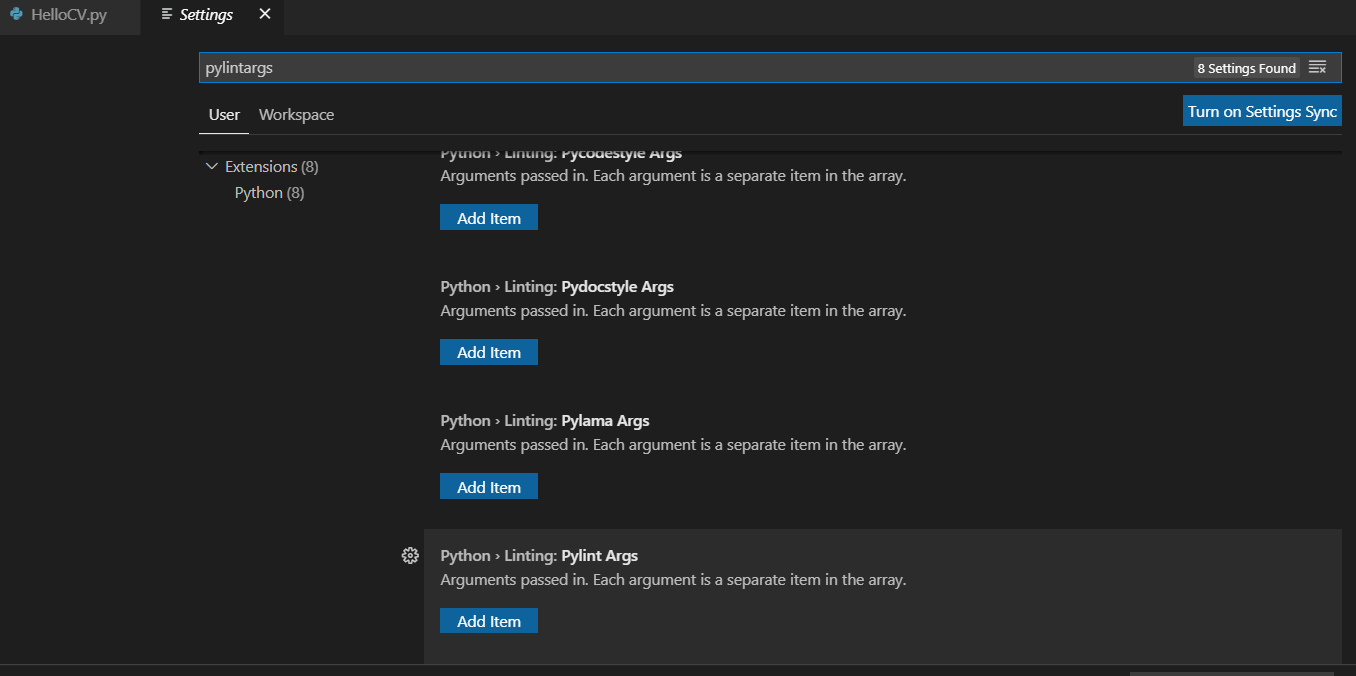Add Item to Pylint Args
Viewport: 1356px width, 676px height.
click(x=489, y=621)
